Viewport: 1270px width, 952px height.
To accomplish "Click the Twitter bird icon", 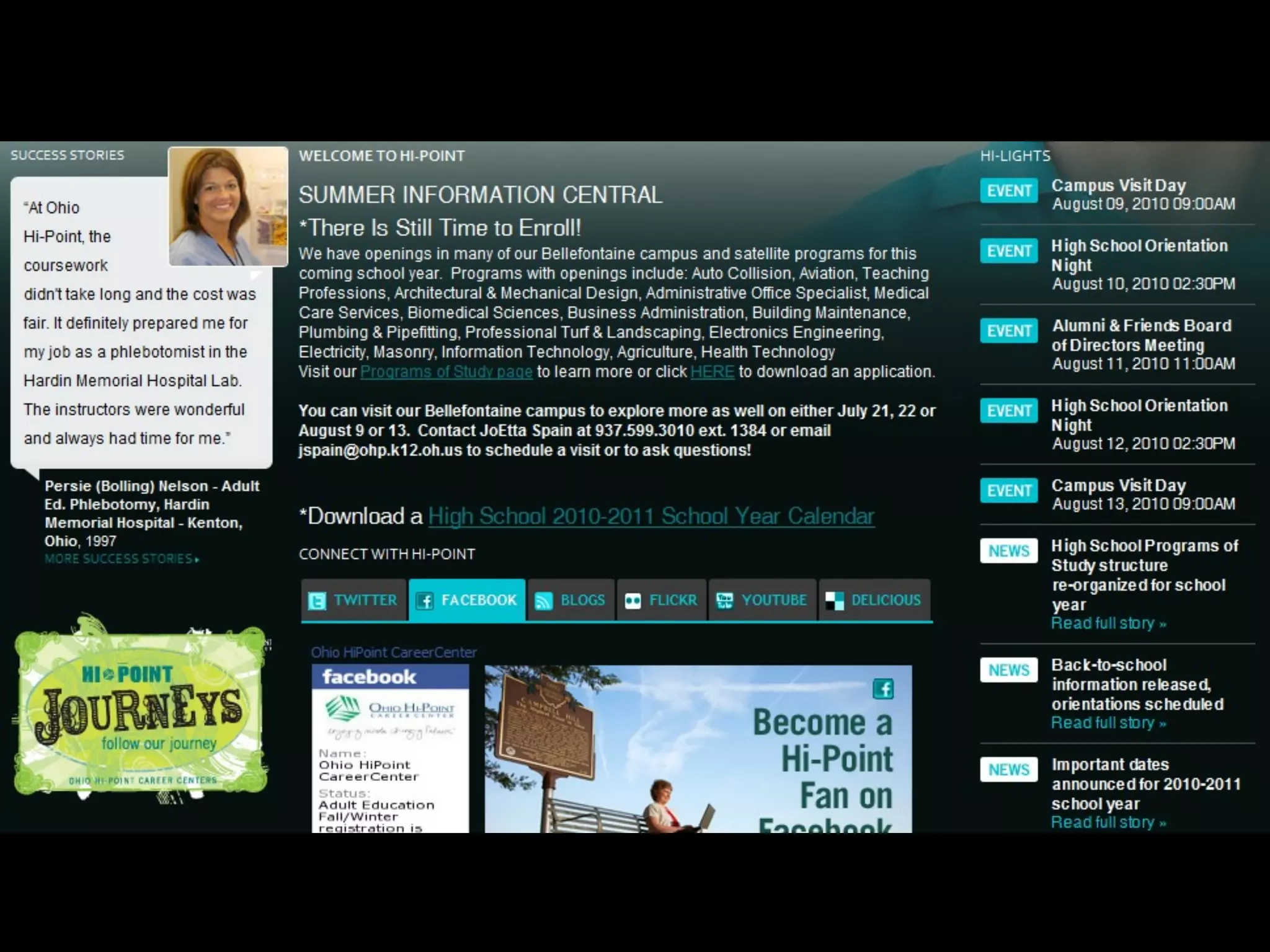I will [317, 601].
